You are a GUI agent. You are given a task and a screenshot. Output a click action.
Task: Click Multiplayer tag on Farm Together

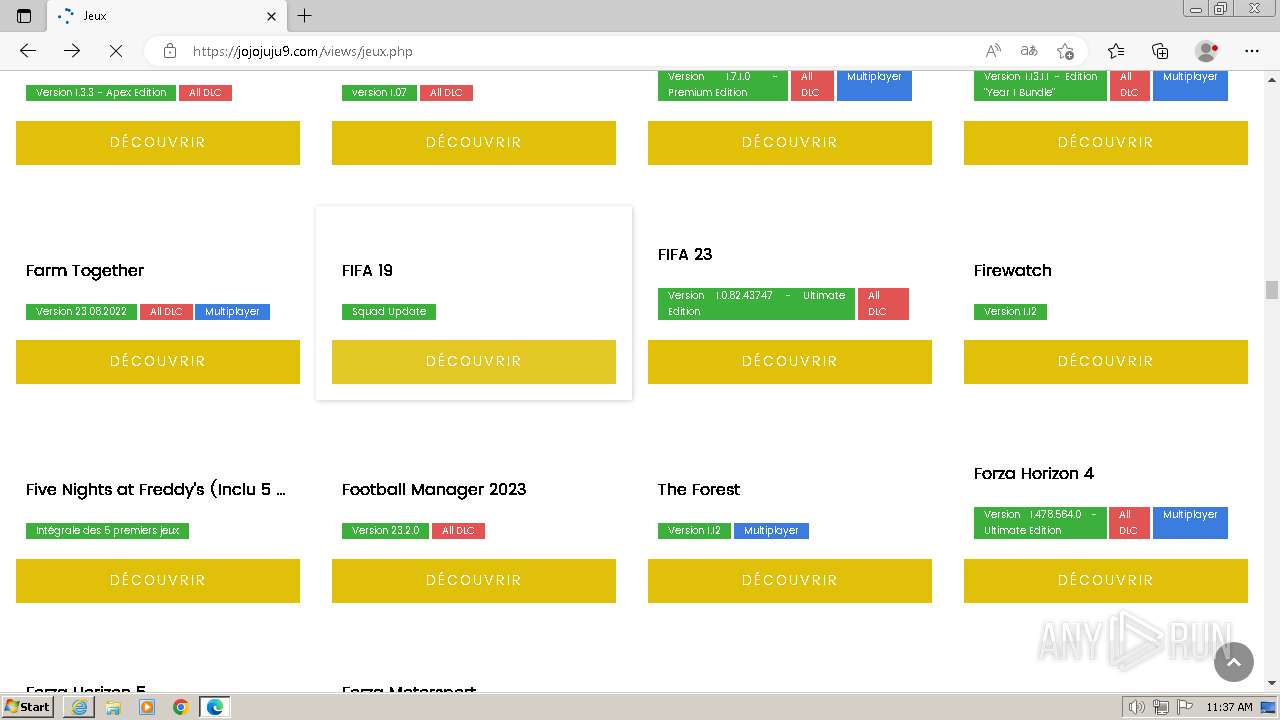point(232,312)
